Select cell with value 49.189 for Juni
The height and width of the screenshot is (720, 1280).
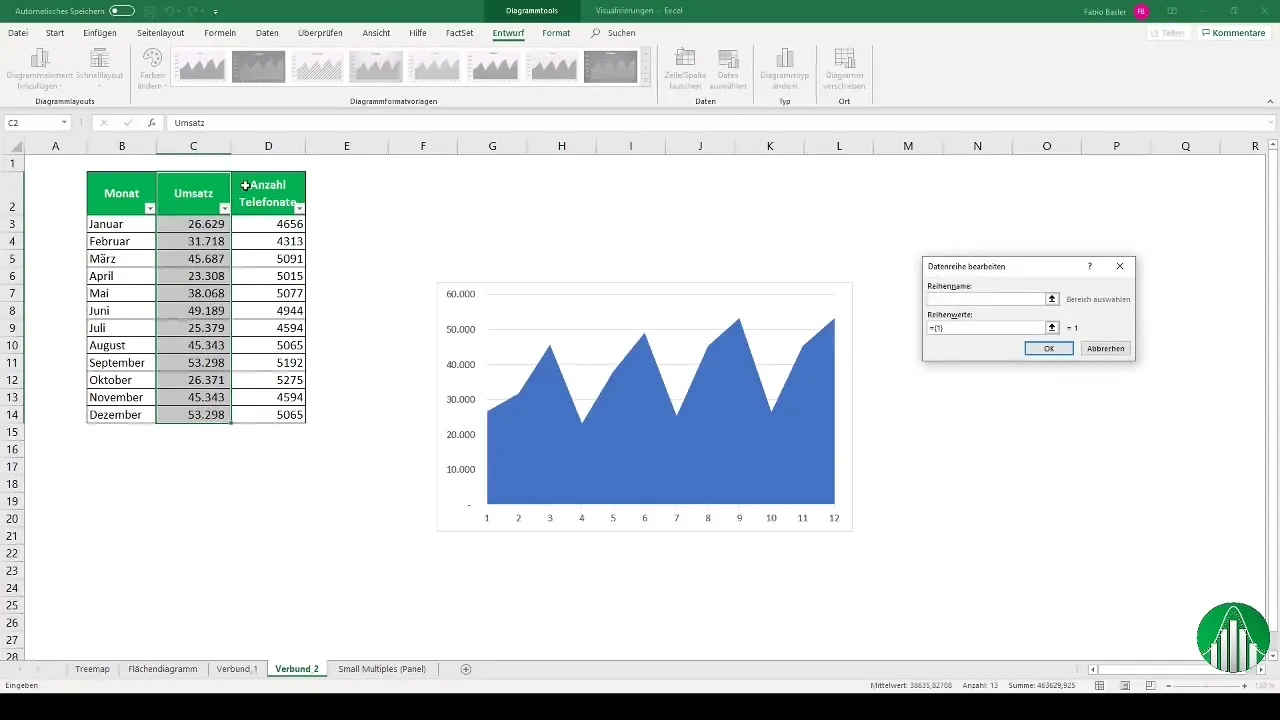coord(193,311)
